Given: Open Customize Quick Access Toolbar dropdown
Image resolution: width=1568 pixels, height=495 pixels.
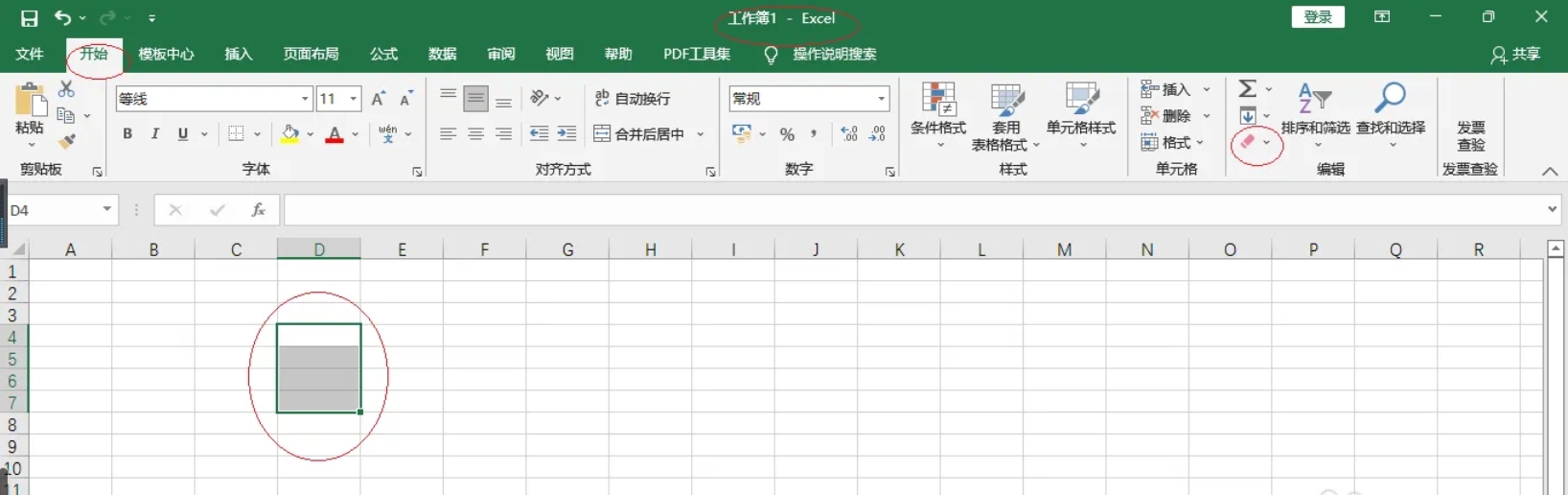Looking at the screenshot, I should click(152, 18).
